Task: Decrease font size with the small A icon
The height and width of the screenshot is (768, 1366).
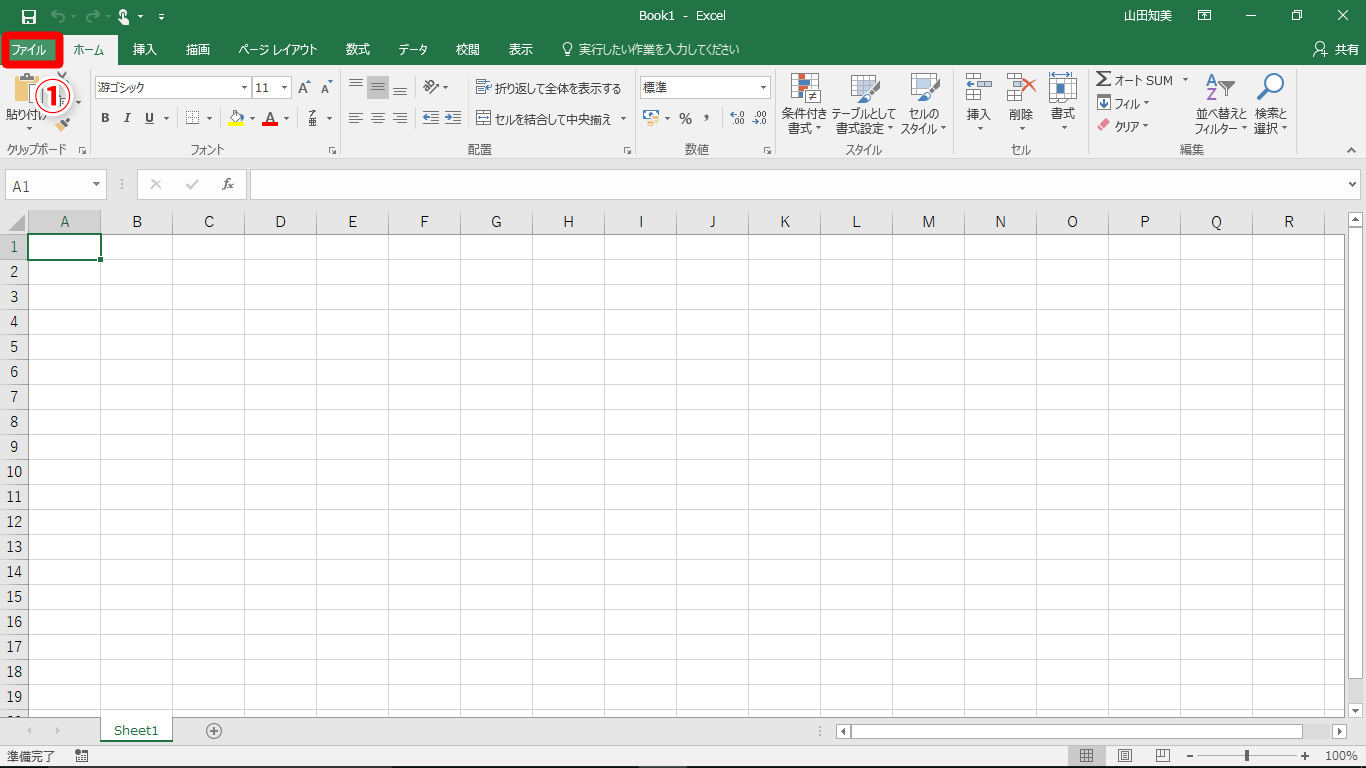Action: [x=326, y=88]
